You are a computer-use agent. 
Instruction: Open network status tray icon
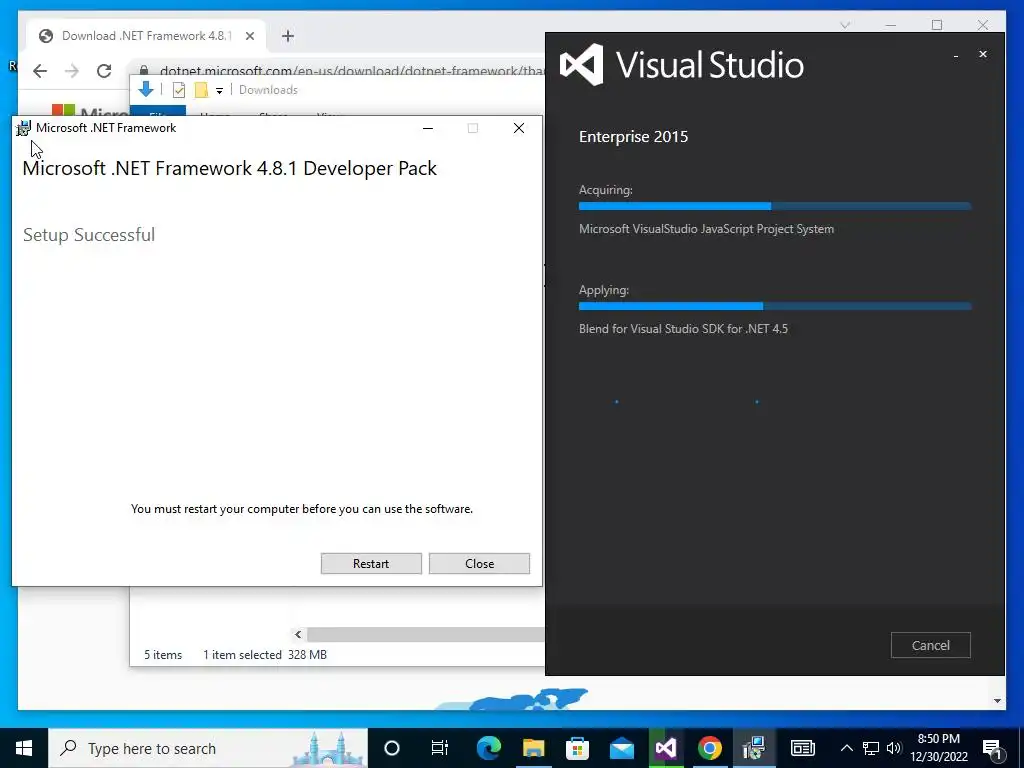871,748
